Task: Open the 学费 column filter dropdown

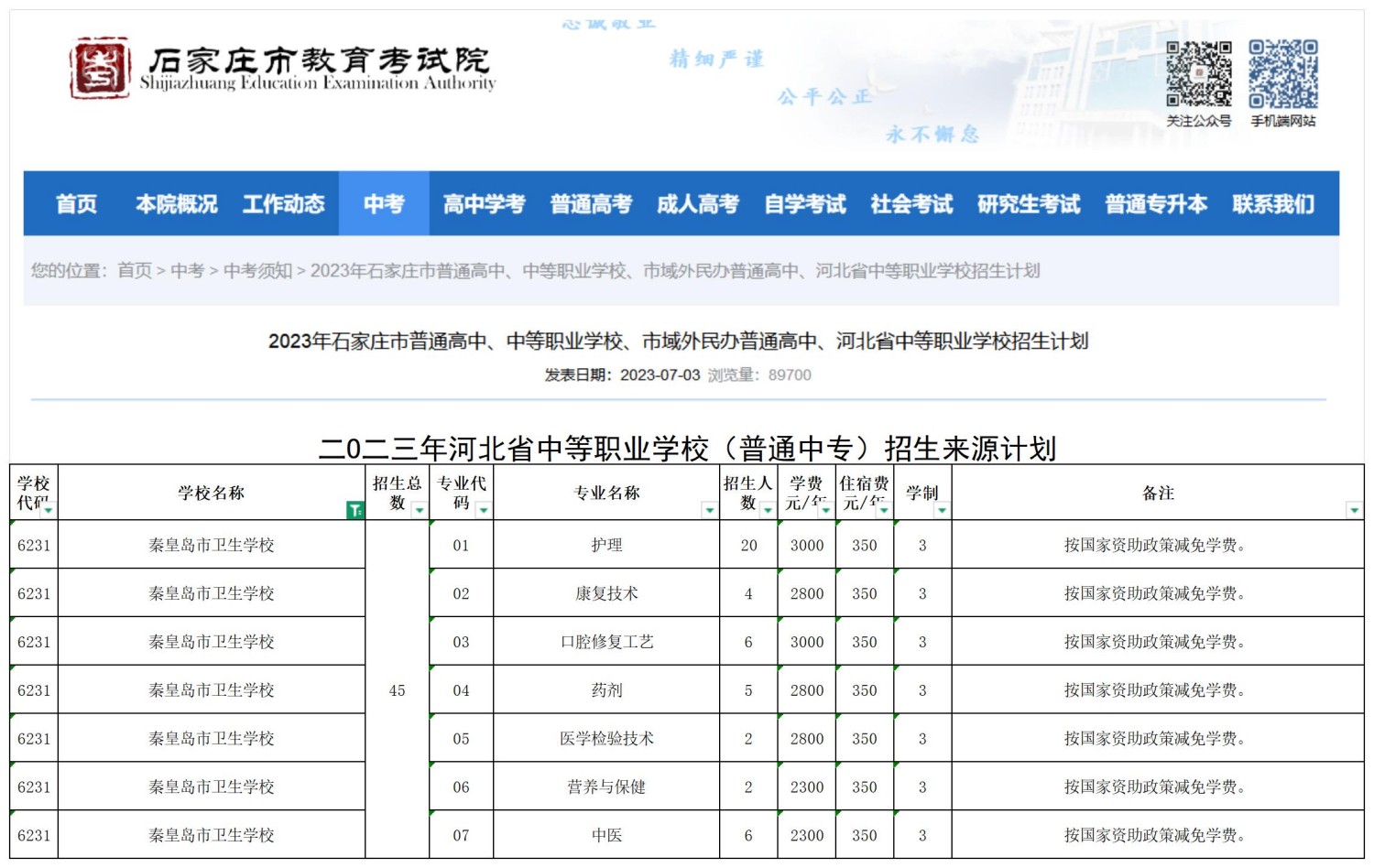Action: (x=825, y=510)
